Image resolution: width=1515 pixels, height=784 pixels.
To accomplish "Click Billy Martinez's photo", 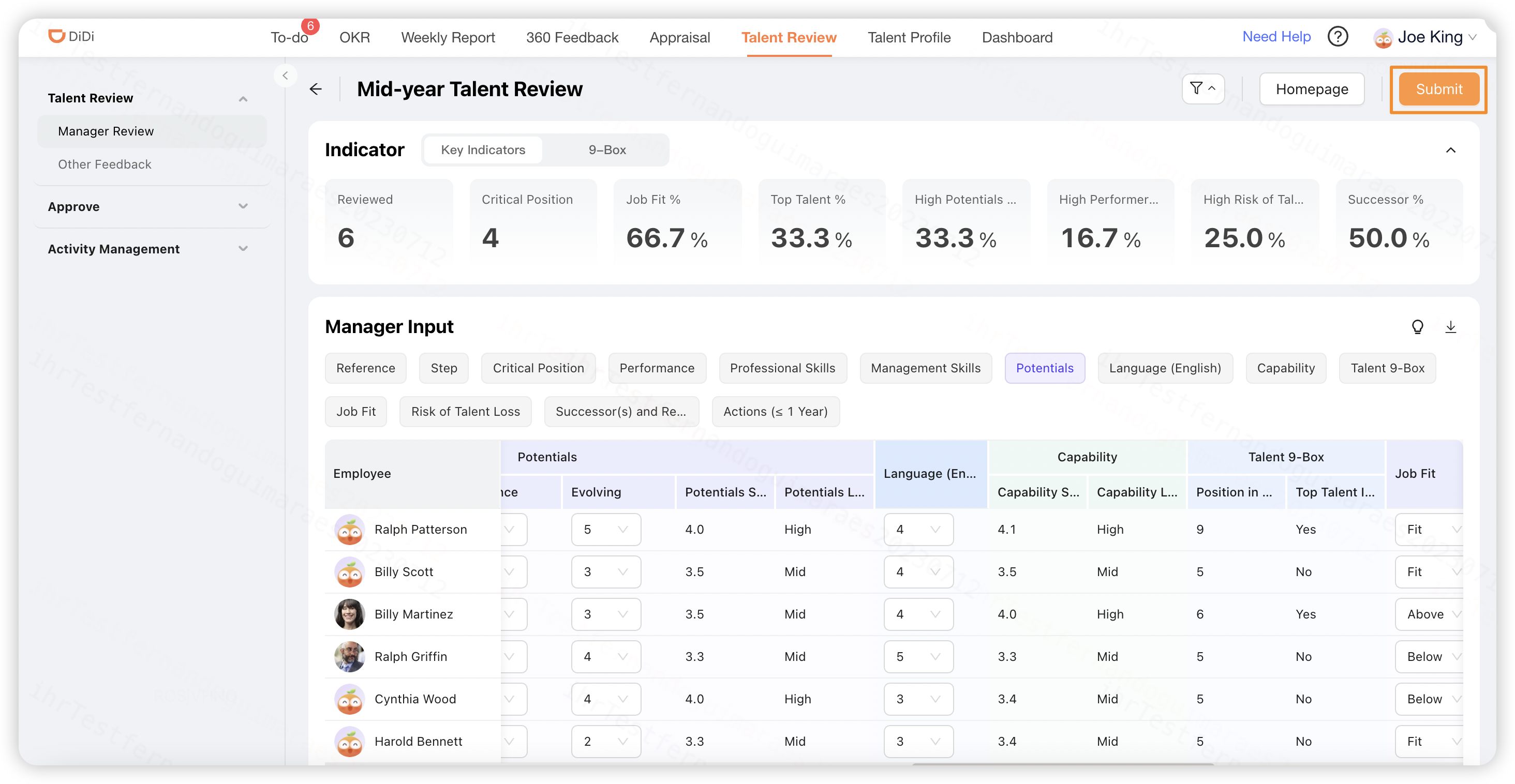I will [349, 614].
